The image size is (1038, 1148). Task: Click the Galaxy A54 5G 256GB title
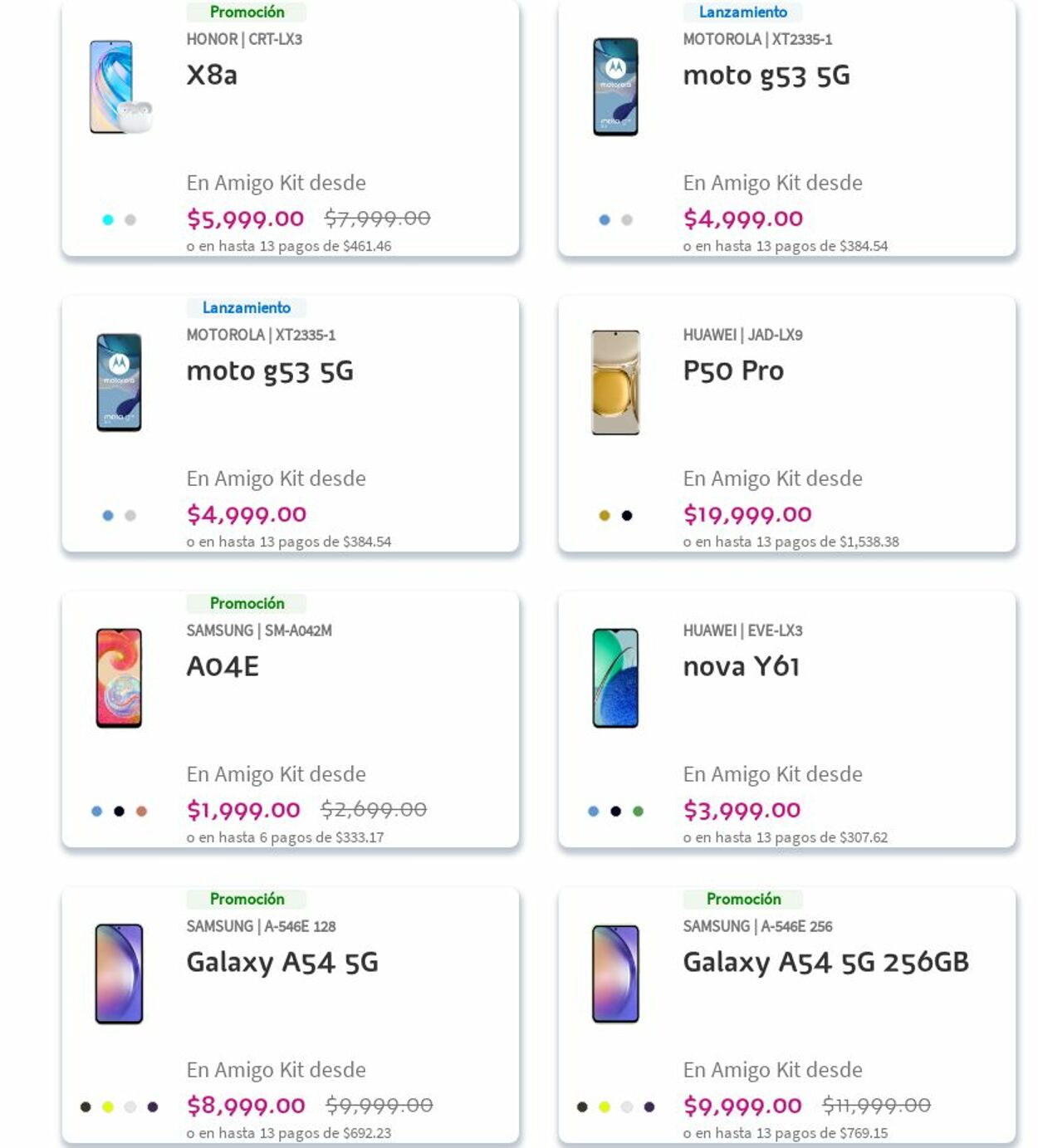click(x=825, y=962)
